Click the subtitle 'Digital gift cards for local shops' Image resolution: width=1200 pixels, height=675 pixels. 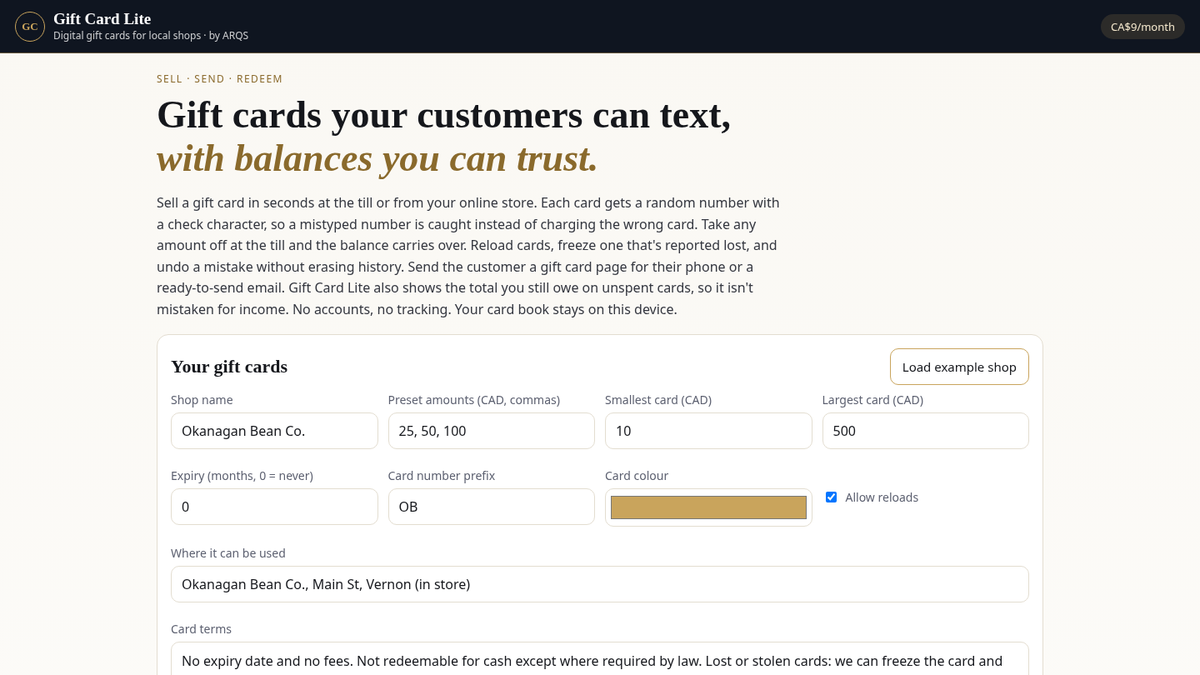click(128, 36)
